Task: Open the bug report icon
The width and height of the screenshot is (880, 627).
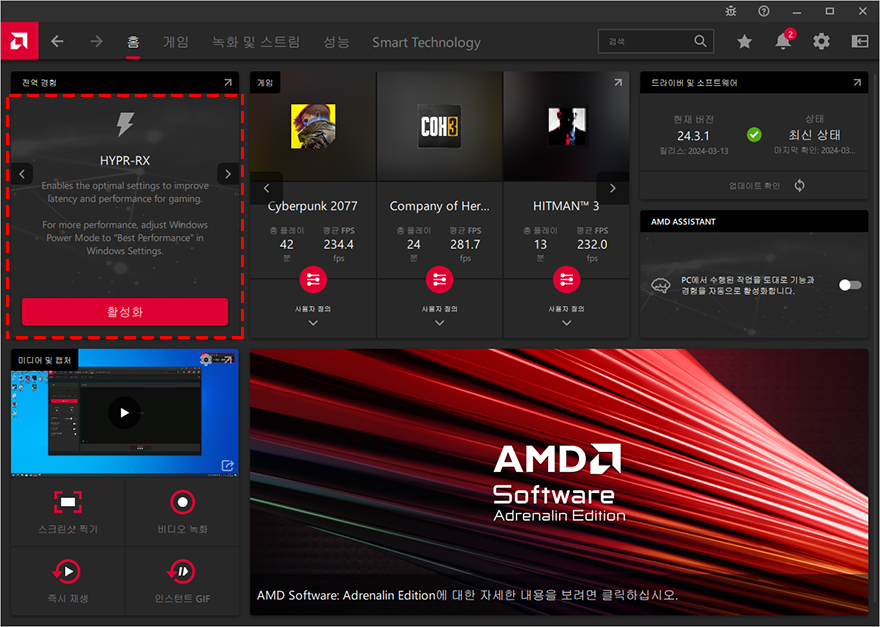Action: tap(731, 11)
